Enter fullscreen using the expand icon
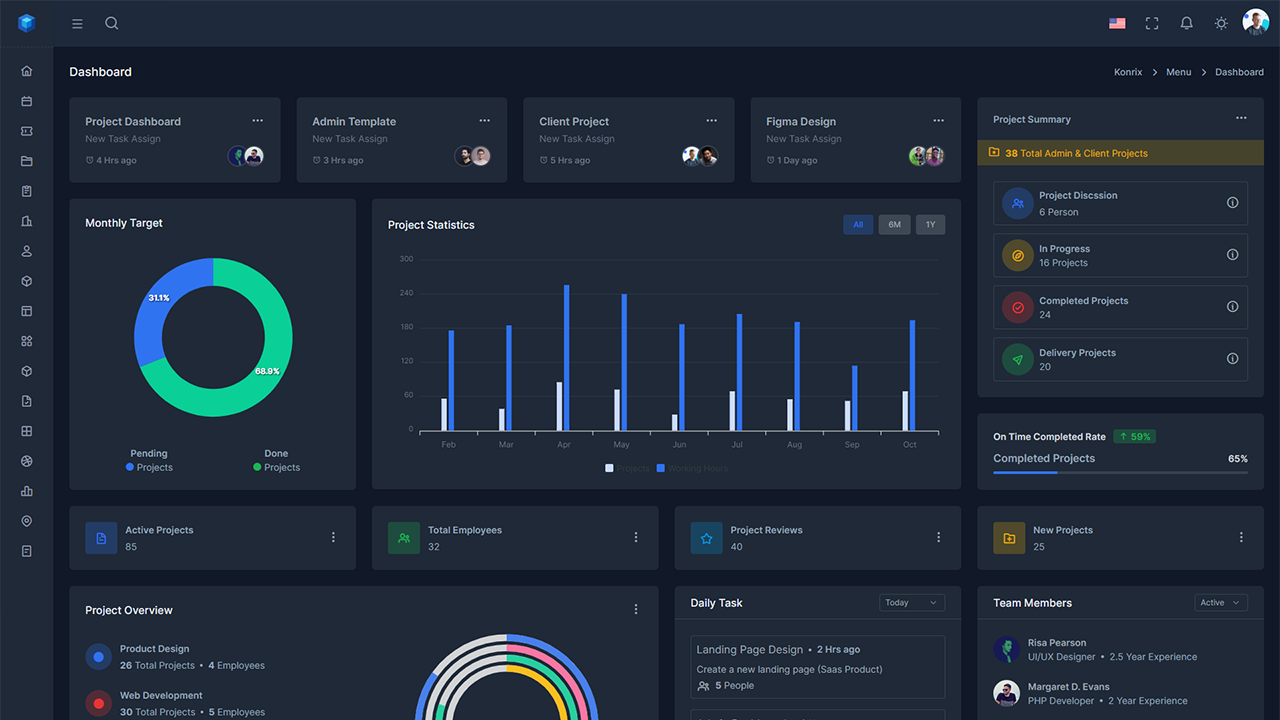 [1151, 22]
